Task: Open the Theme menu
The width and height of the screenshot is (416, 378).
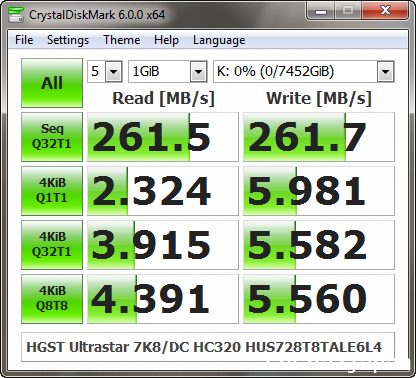Action: pos(122,40)
